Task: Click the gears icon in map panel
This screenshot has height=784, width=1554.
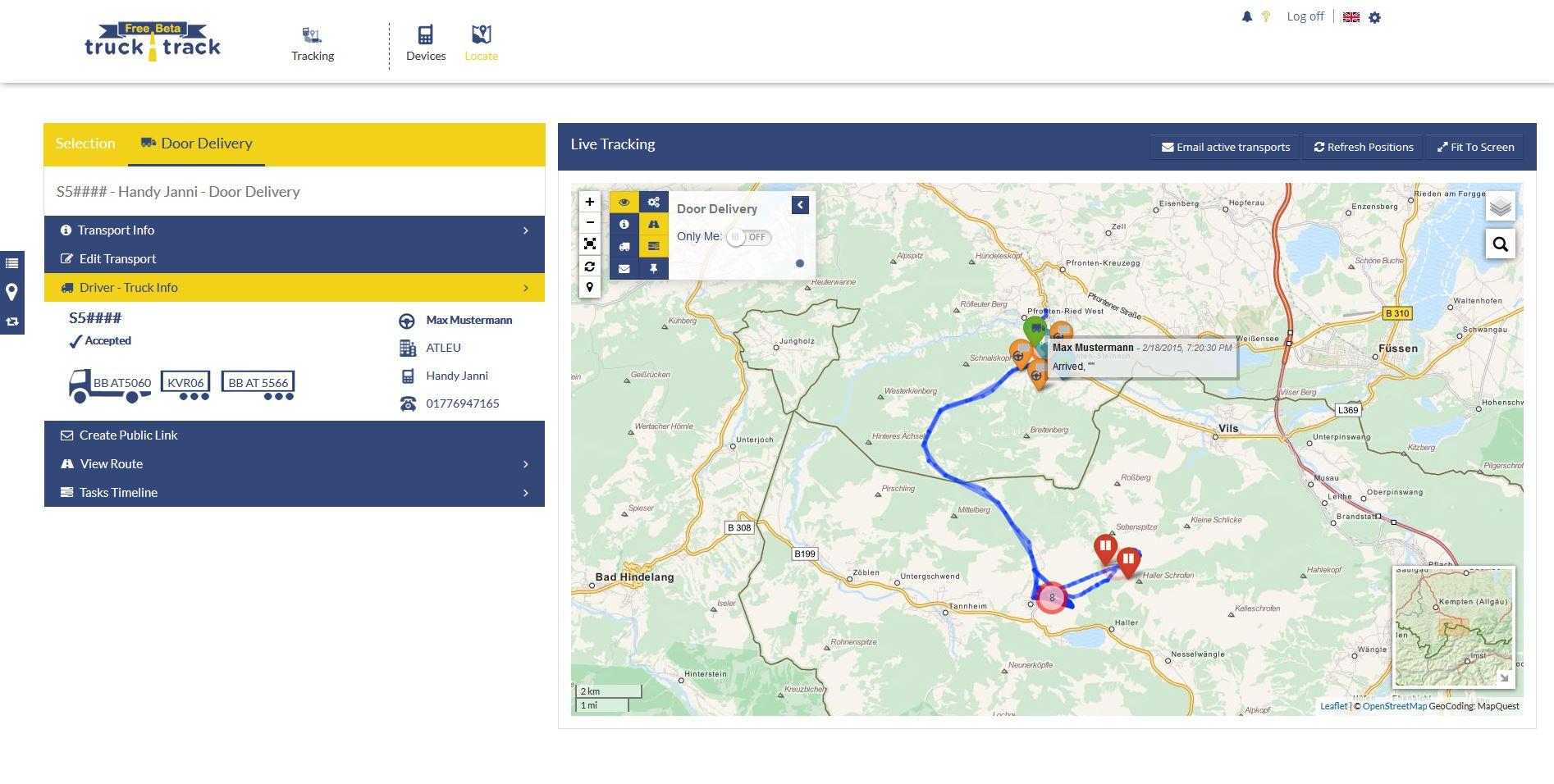Action: [x=654, y=202]
